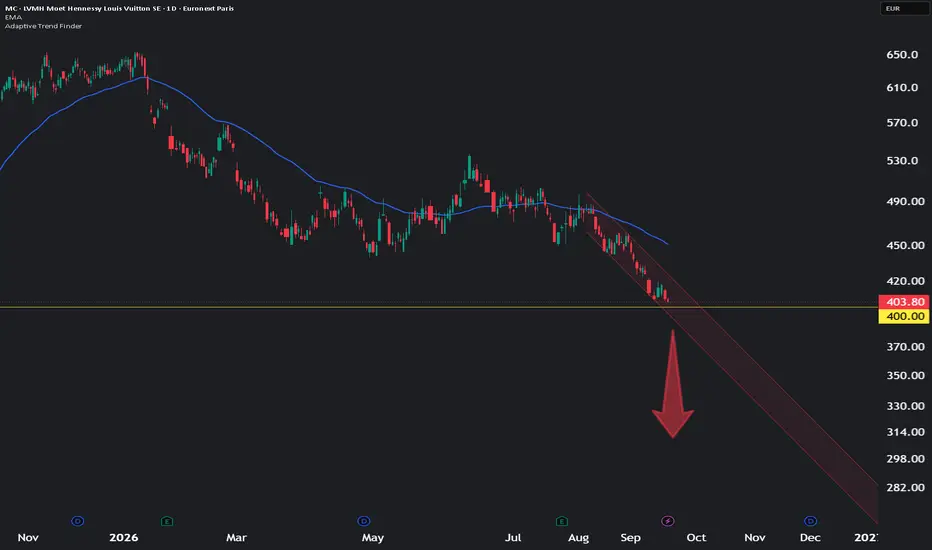Click the red 403.80 current price label

(x=904, y=302)
